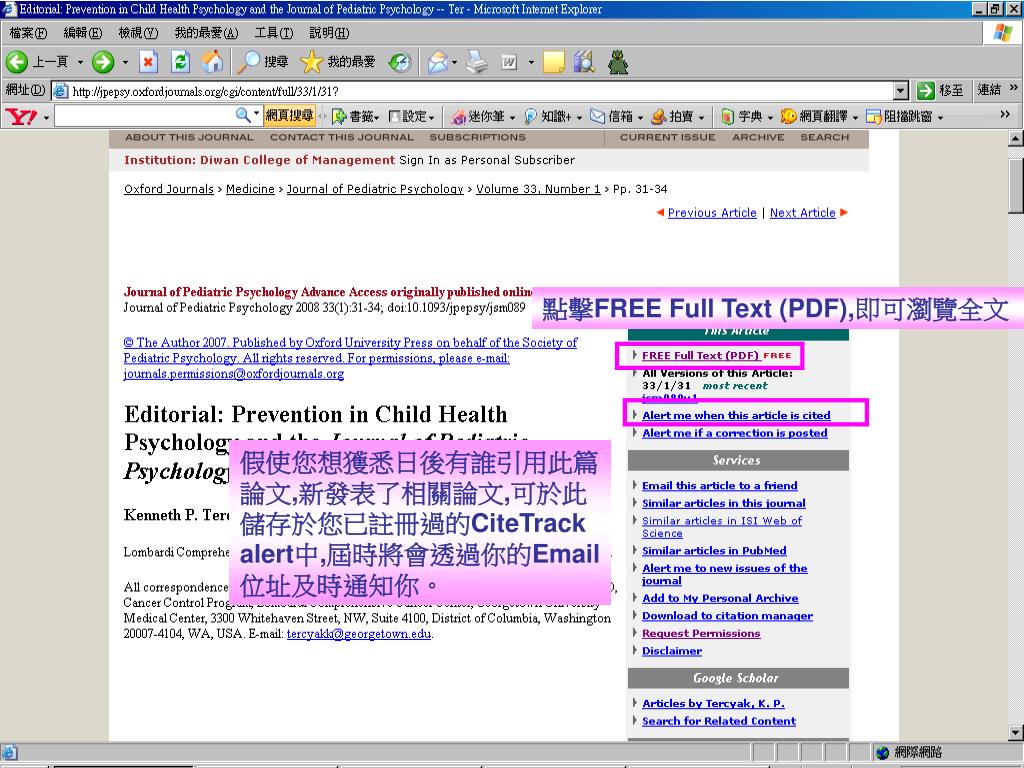The height and width of the screenshot is (768, 1024).
Task: Click the Yahoo 網頁搜尋 search button
Action: point(289,116)
